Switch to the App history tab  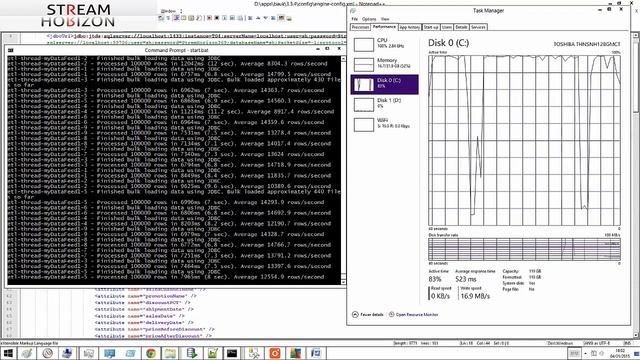click(x=409, y=27)
